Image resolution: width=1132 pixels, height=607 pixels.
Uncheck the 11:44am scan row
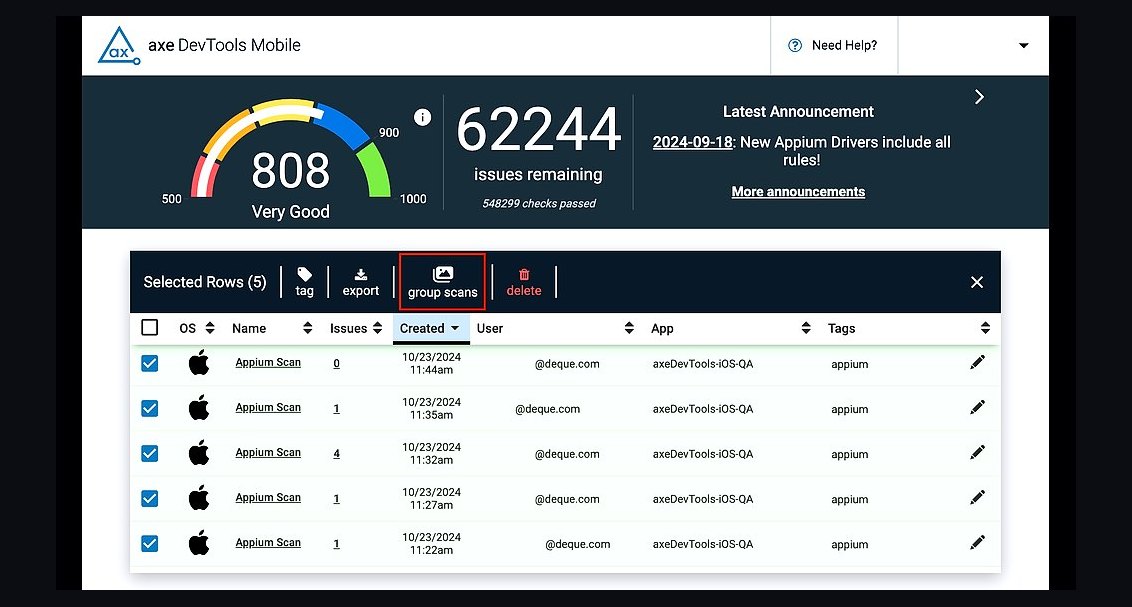[149, 363]
